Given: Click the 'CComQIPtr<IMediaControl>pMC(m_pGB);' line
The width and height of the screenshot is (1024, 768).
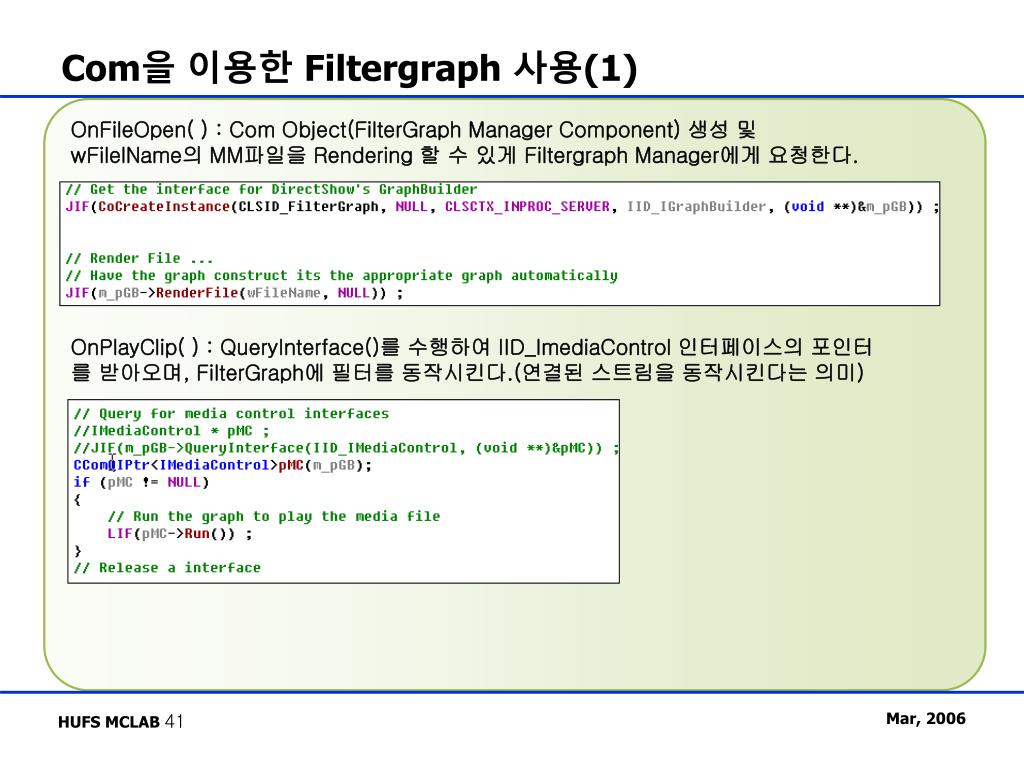Looking at the screenshot, I should point(223,465).
